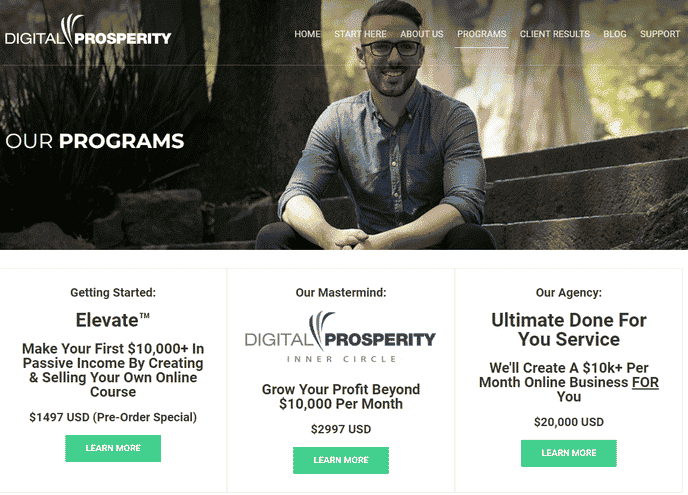The height and width of the screenshot is (495, 688).
Task: View the Client Results page
Action: click(x=555, y=34)
